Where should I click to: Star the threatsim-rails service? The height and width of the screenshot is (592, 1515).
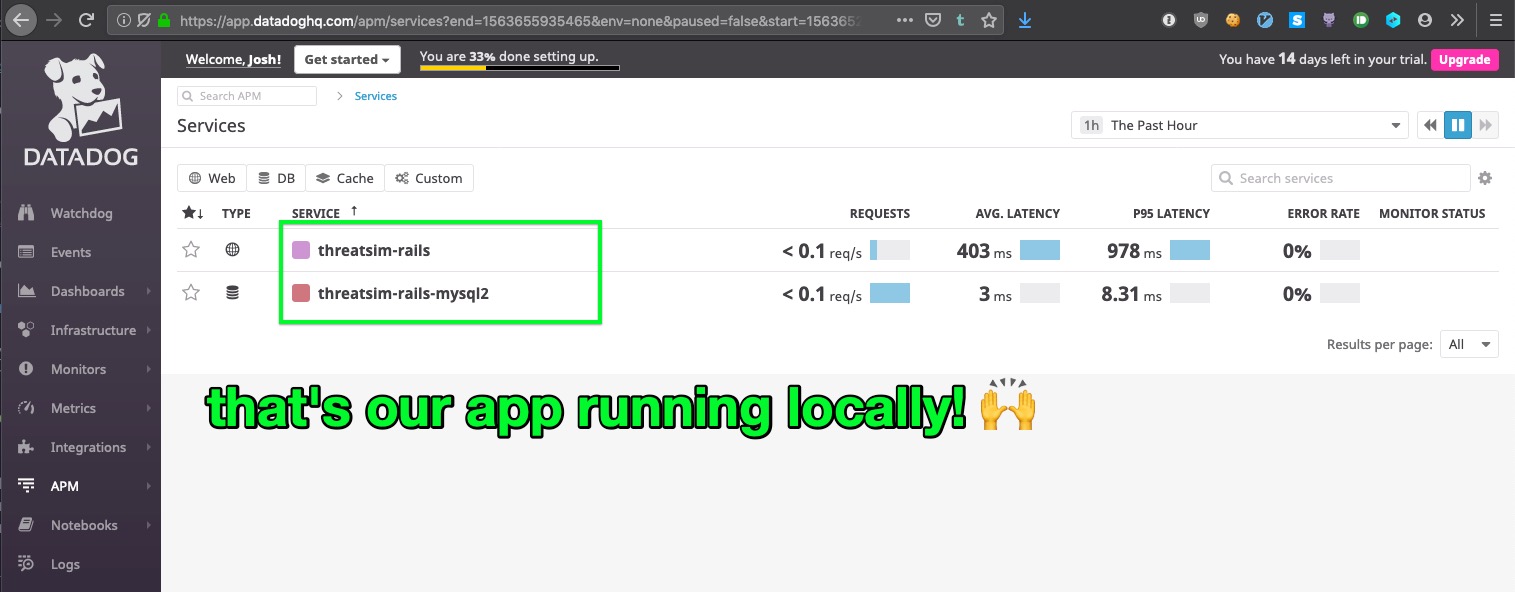191,250
